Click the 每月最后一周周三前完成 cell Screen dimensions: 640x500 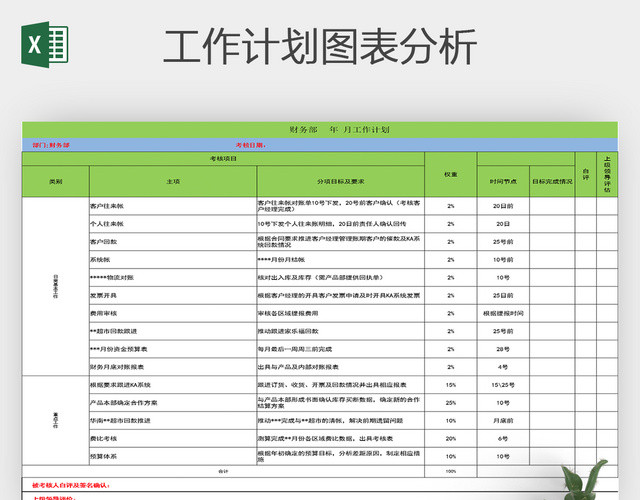click(341, 349)
